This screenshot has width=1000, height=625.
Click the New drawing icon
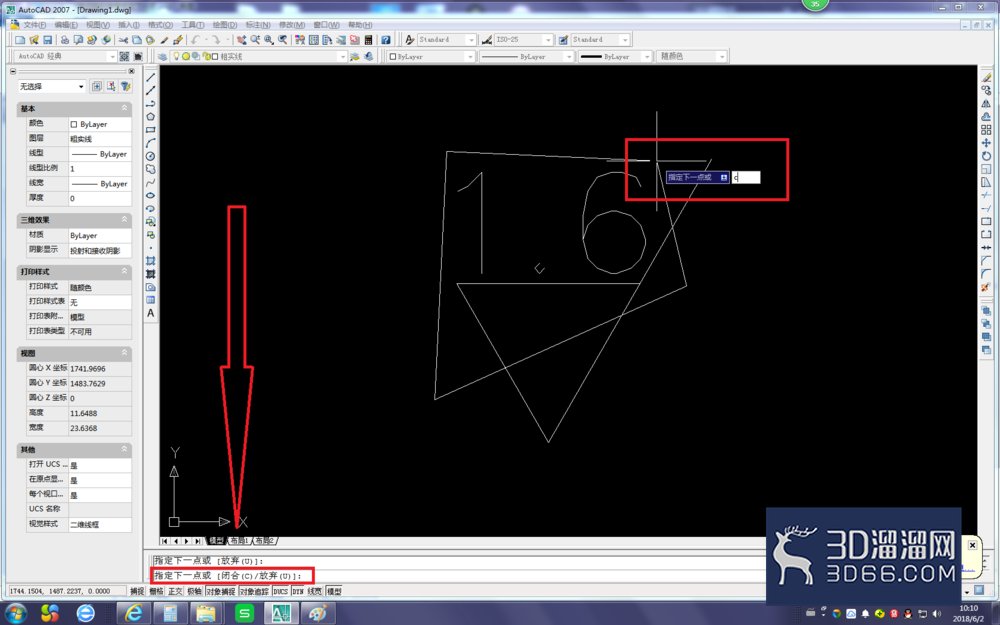(x=20, y=40)
